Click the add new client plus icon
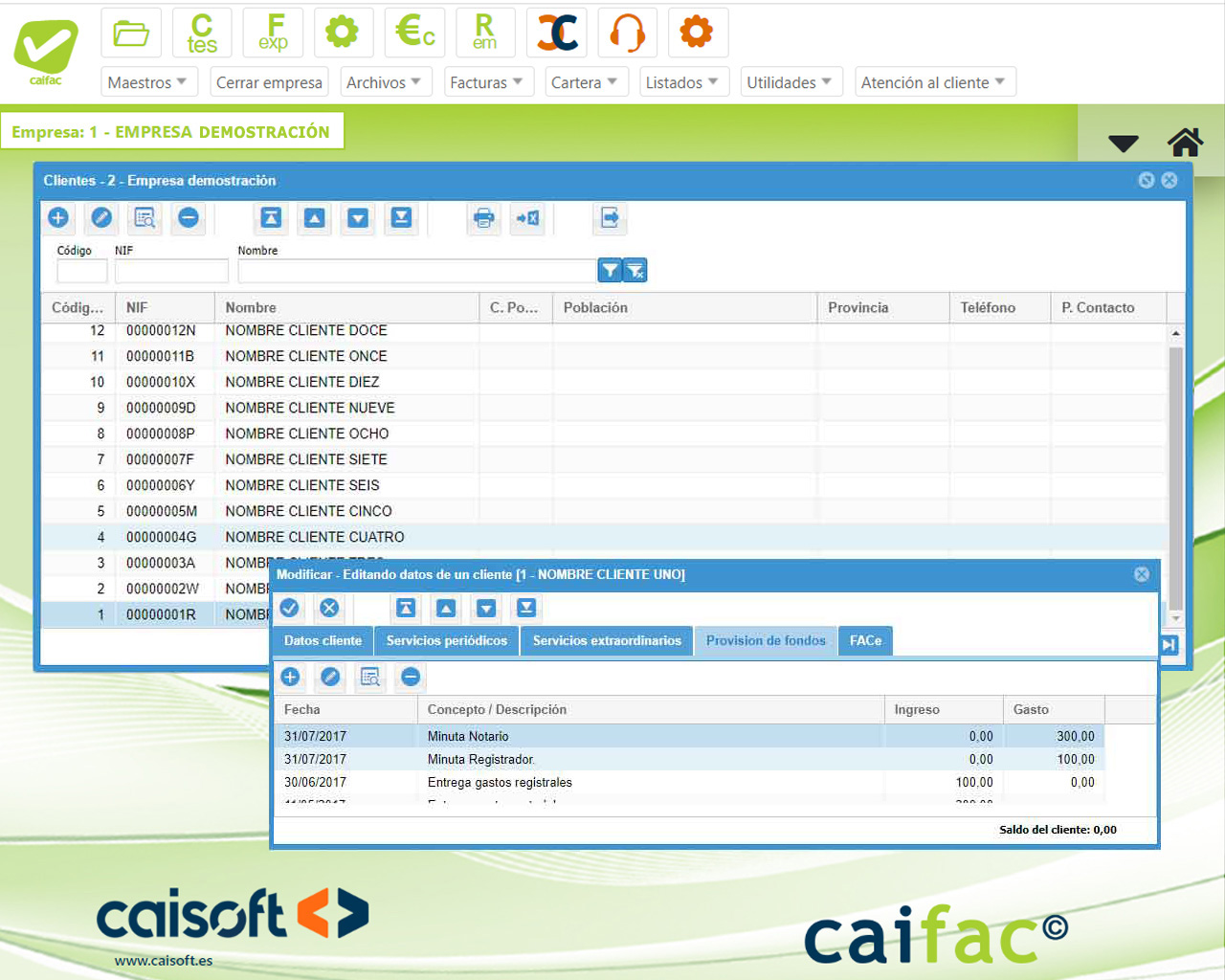Viewport: 1225px width, 980px height. tap(58, 218)
